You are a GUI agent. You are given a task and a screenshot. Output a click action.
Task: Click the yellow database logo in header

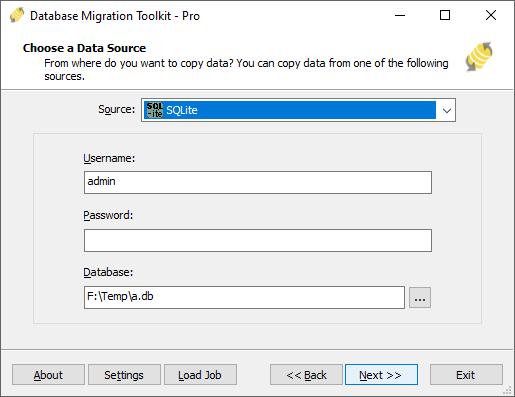[x=479, y=57]
